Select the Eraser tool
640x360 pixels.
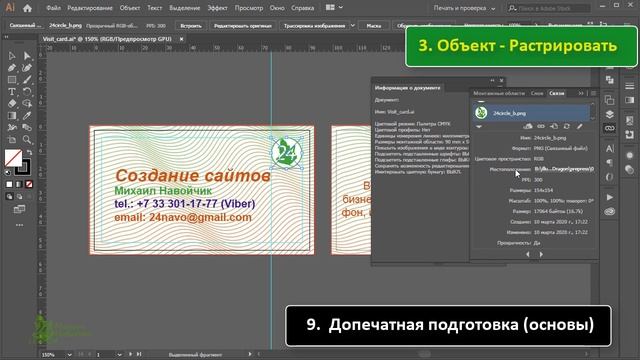point(12,104)
